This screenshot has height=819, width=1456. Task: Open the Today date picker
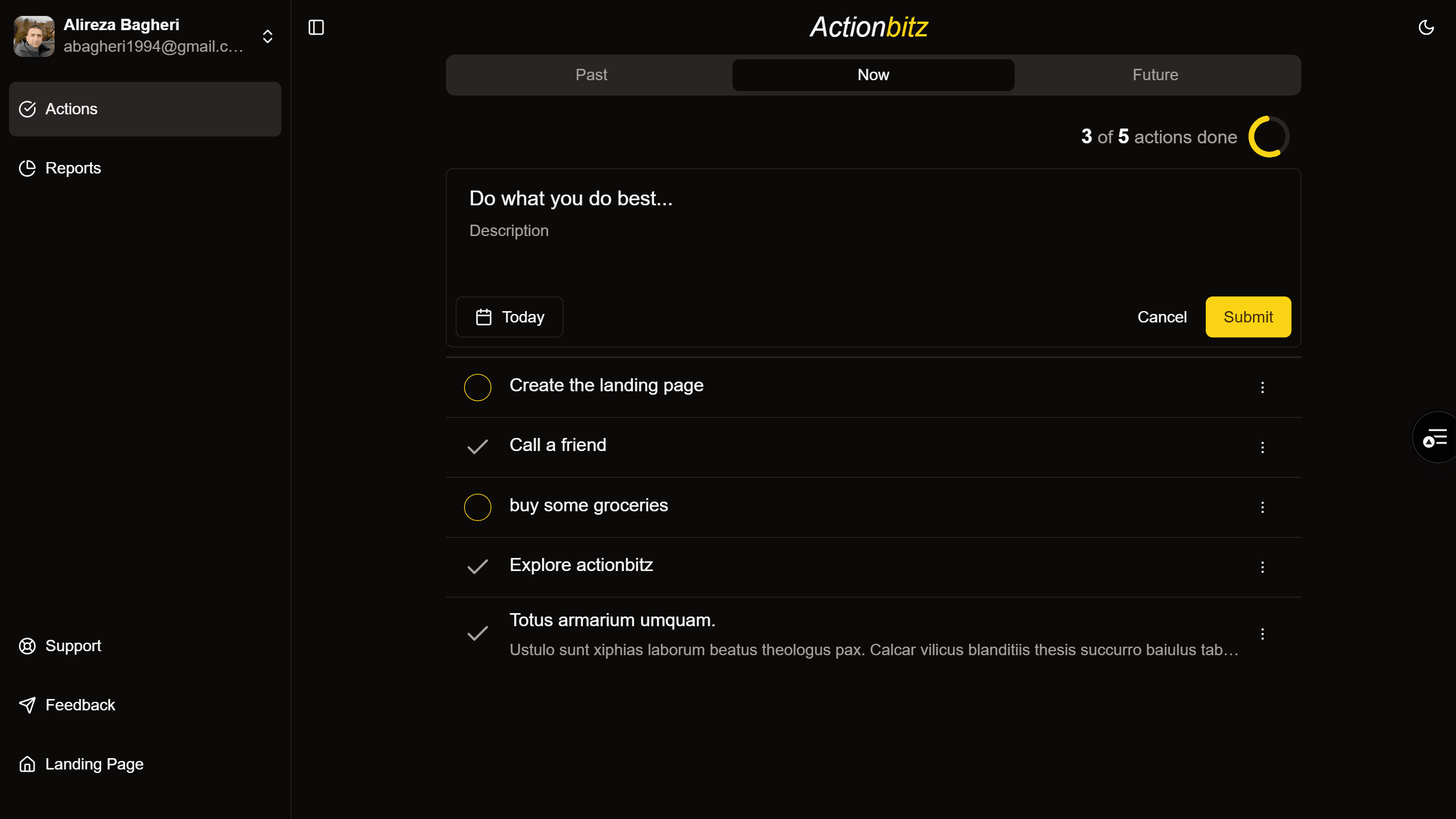[510, 317]
